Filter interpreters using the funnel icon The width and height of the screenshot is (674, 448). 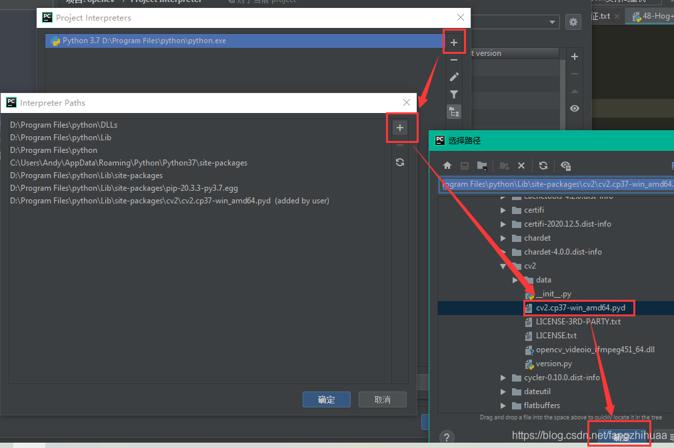[453, 95]
